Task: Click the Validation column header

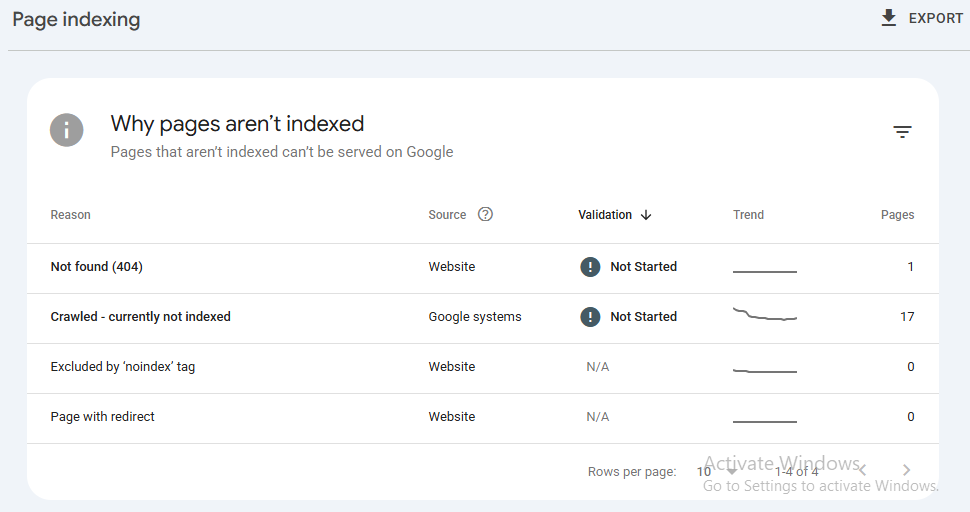Action: [605, 215]
